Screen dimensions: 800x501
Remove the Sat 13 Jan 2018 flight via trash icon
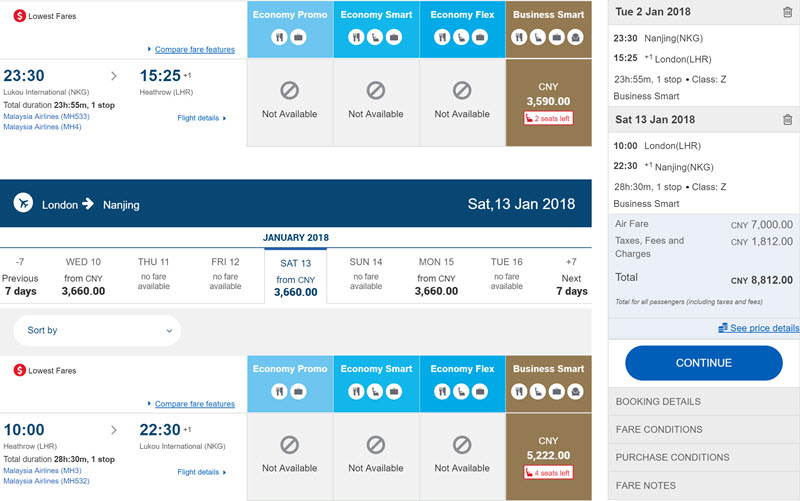point(787,120)
